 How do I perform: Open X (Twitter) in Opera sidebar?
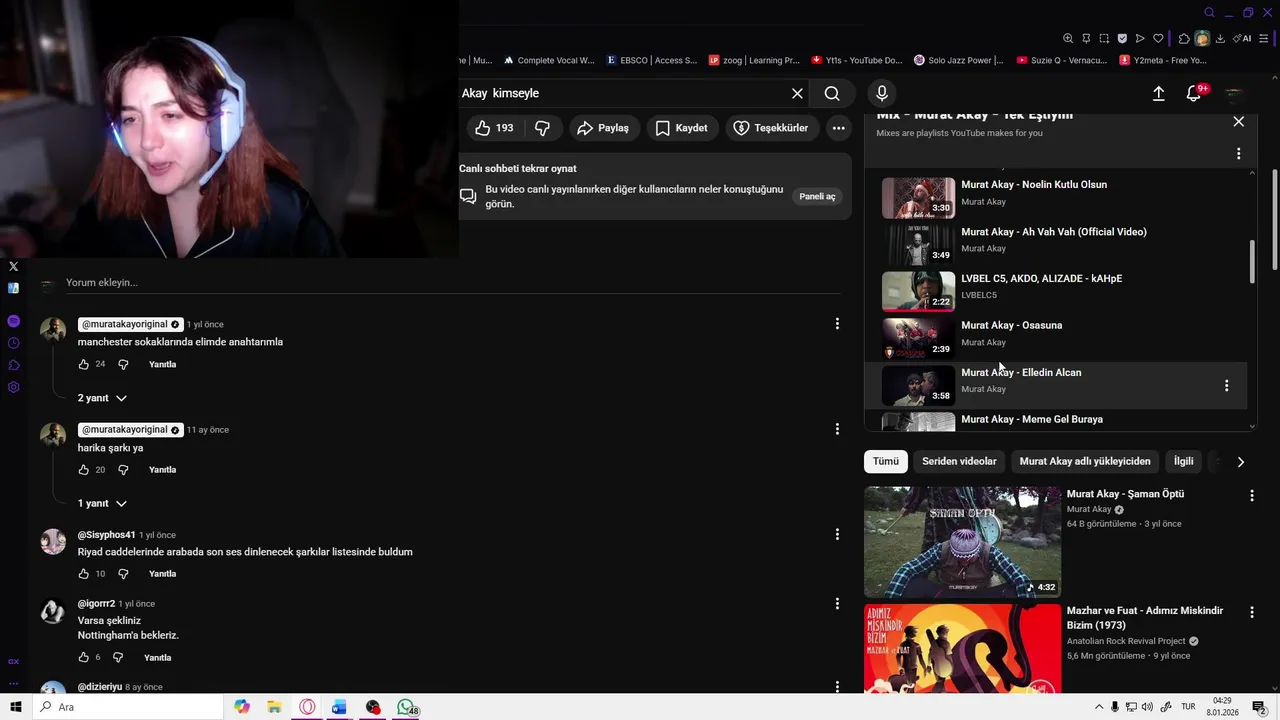pyautogui.click(x=13, y=266)
